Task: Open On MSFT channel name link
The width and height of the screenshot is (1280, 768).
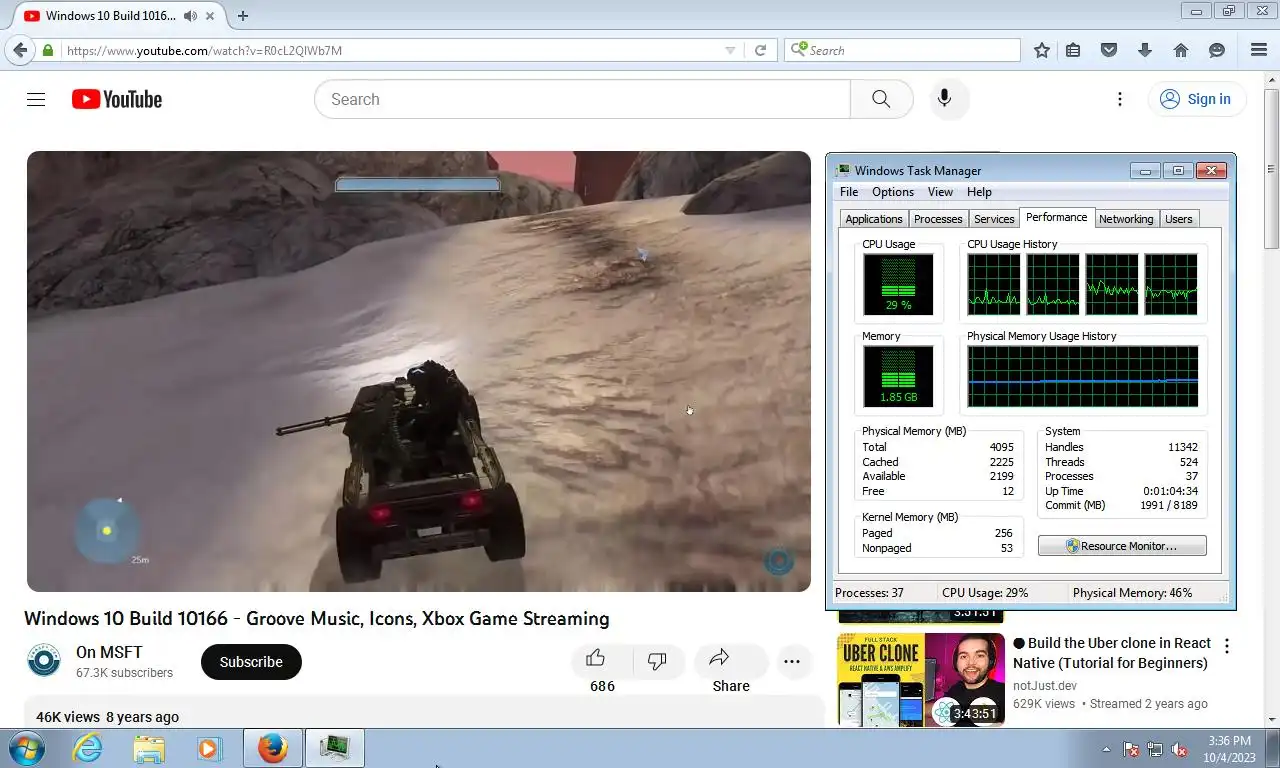Action: (x=109, y=653)
